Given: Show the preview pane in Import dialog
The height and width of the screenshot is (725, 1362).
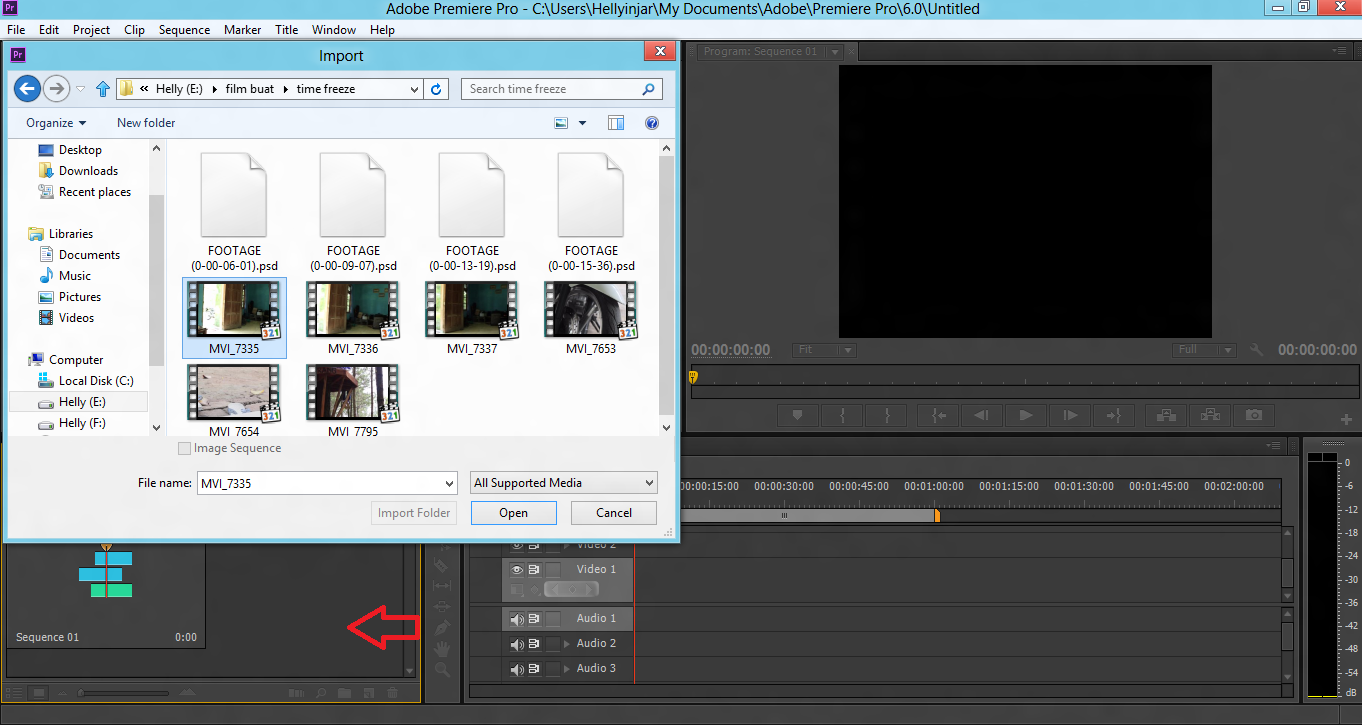Looking at the screenshot, I should point(616,123).
